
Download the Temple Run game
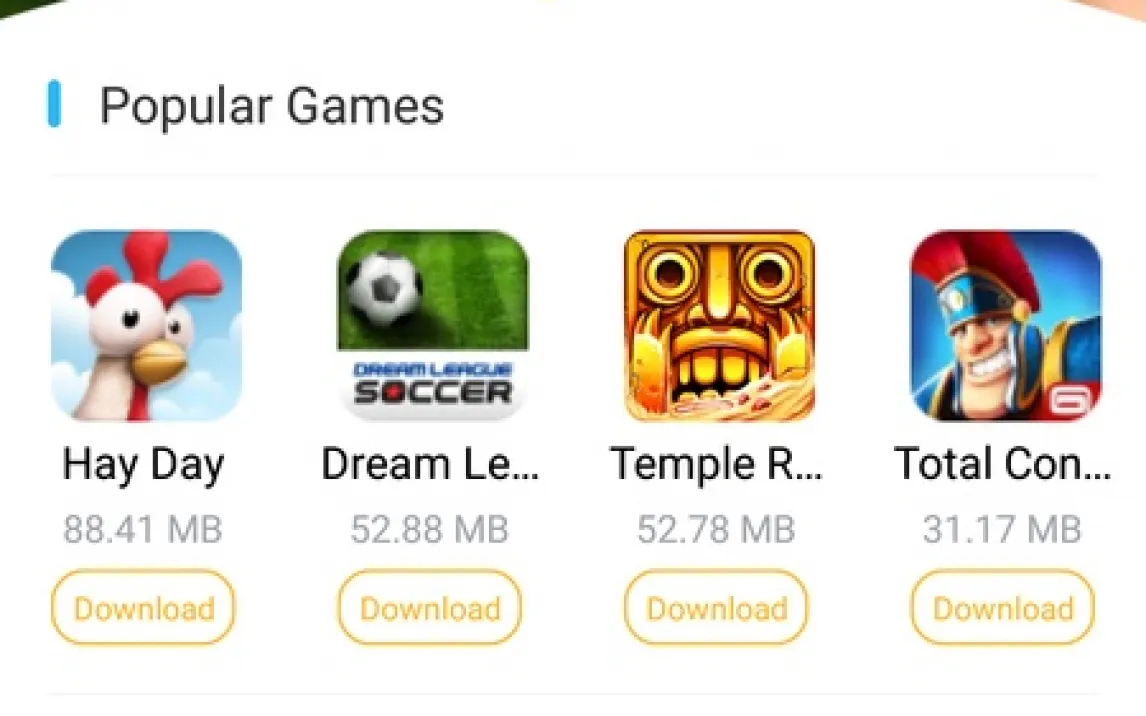click(x=716, y=608)
